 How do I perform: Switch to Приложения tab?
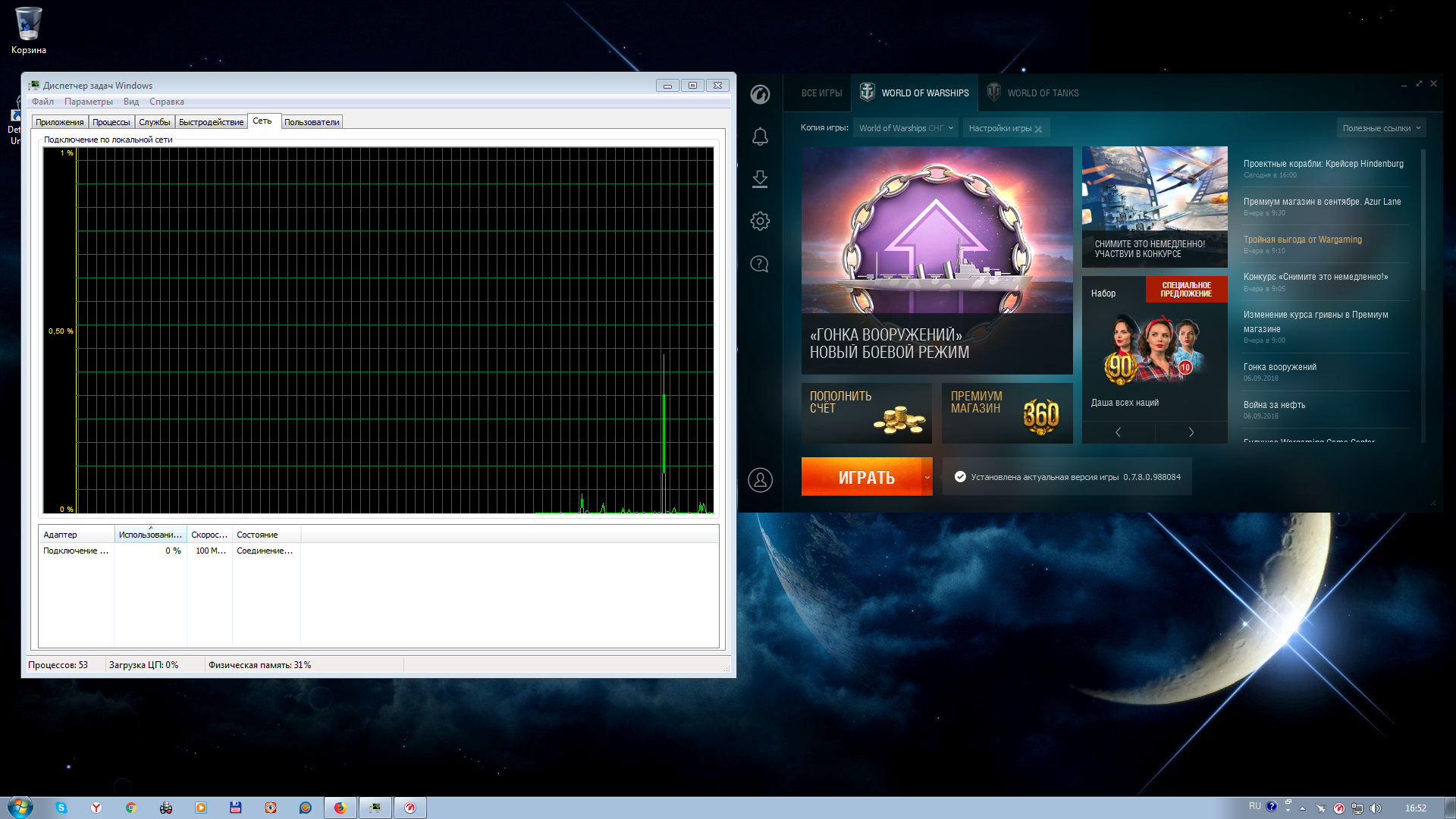point(60,122)
